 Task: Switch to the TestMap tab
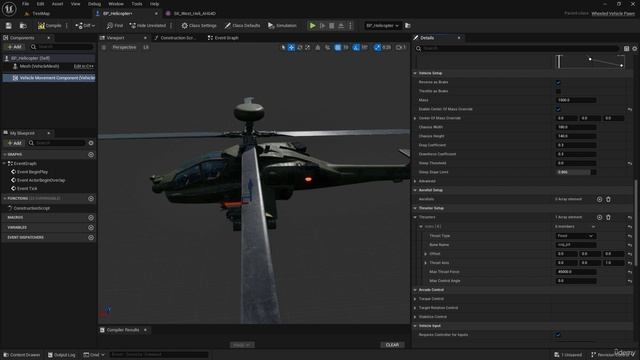(x=41, y=13)
